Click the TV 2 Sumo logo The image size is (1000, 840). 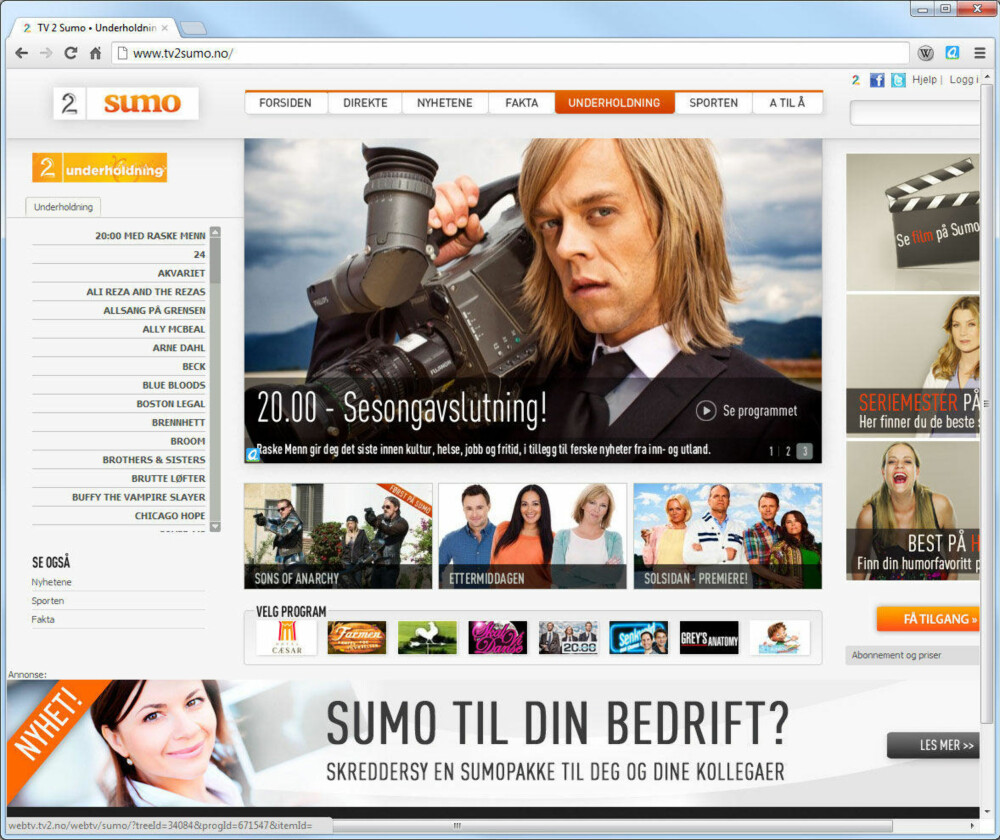click(126, 103)
